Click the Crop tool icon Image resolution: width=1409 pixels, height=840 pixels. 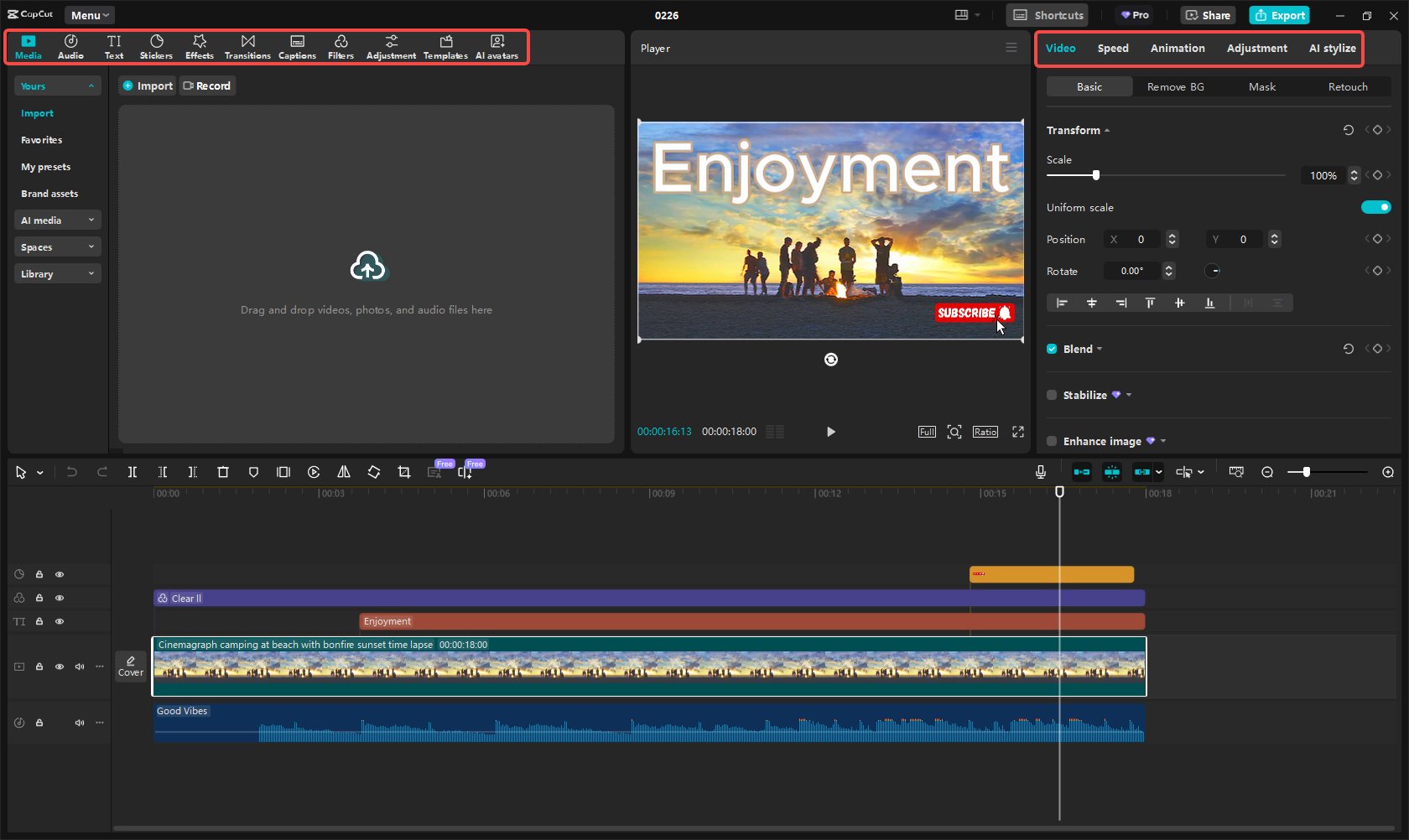pos(404,472)
